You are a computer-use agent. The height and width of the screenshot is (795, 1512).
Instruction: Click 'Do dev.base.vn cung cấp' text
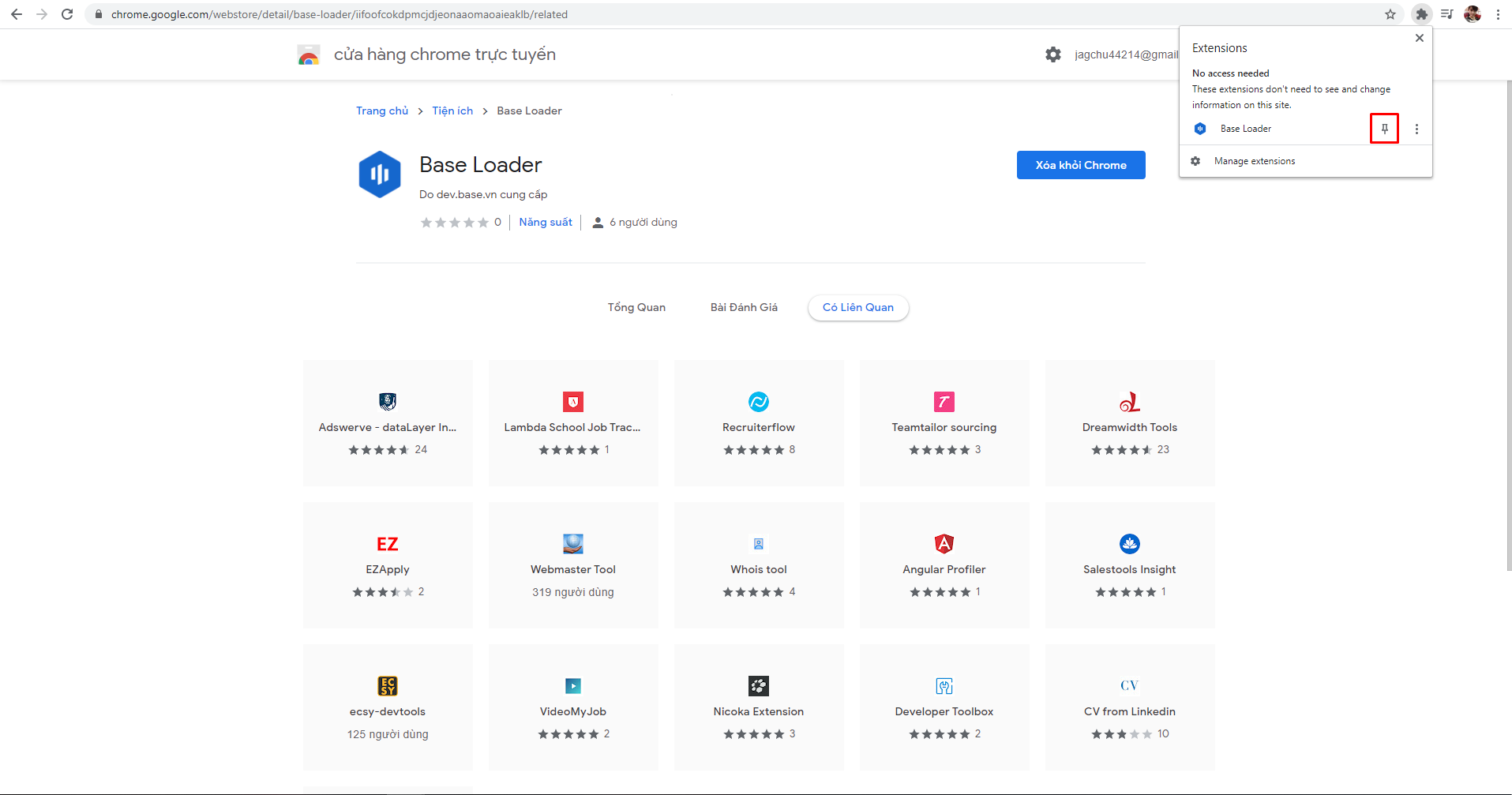click(x=483, y=194)
